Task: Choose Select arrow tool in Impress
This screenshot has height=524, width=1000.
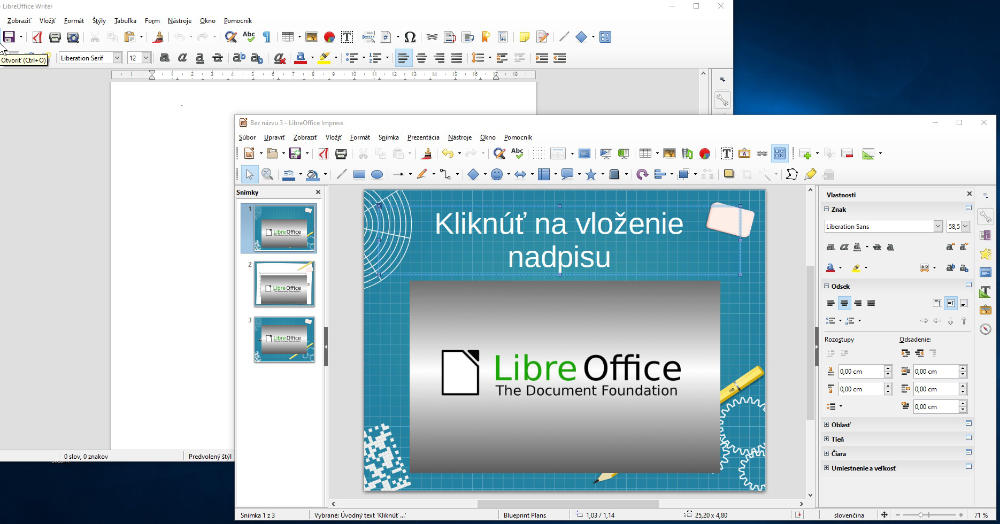Action: (249, 174)
